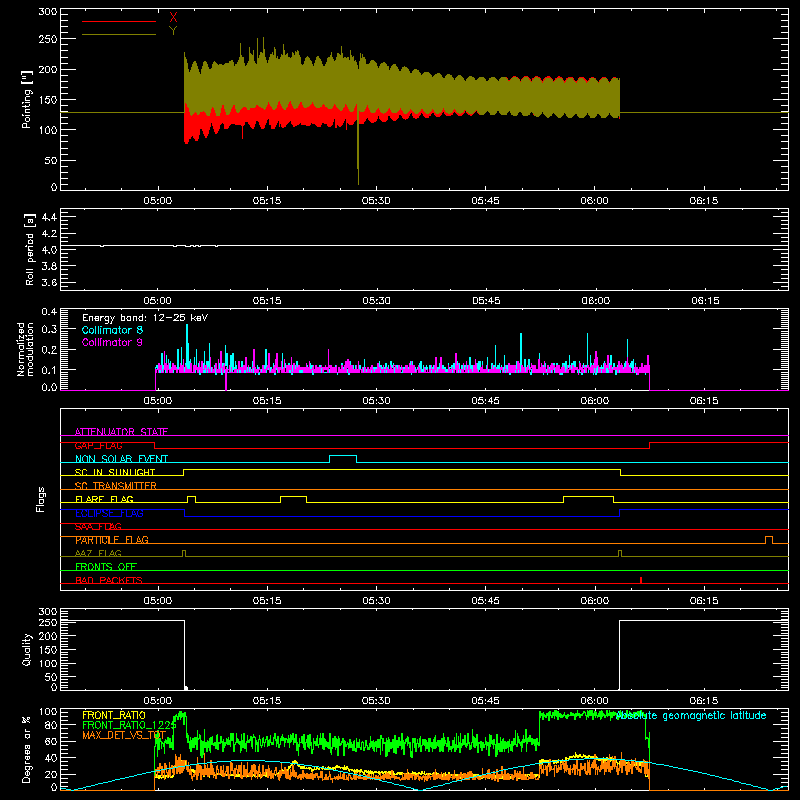
Task: Click the red X legend line
Action: pos(119,21)
